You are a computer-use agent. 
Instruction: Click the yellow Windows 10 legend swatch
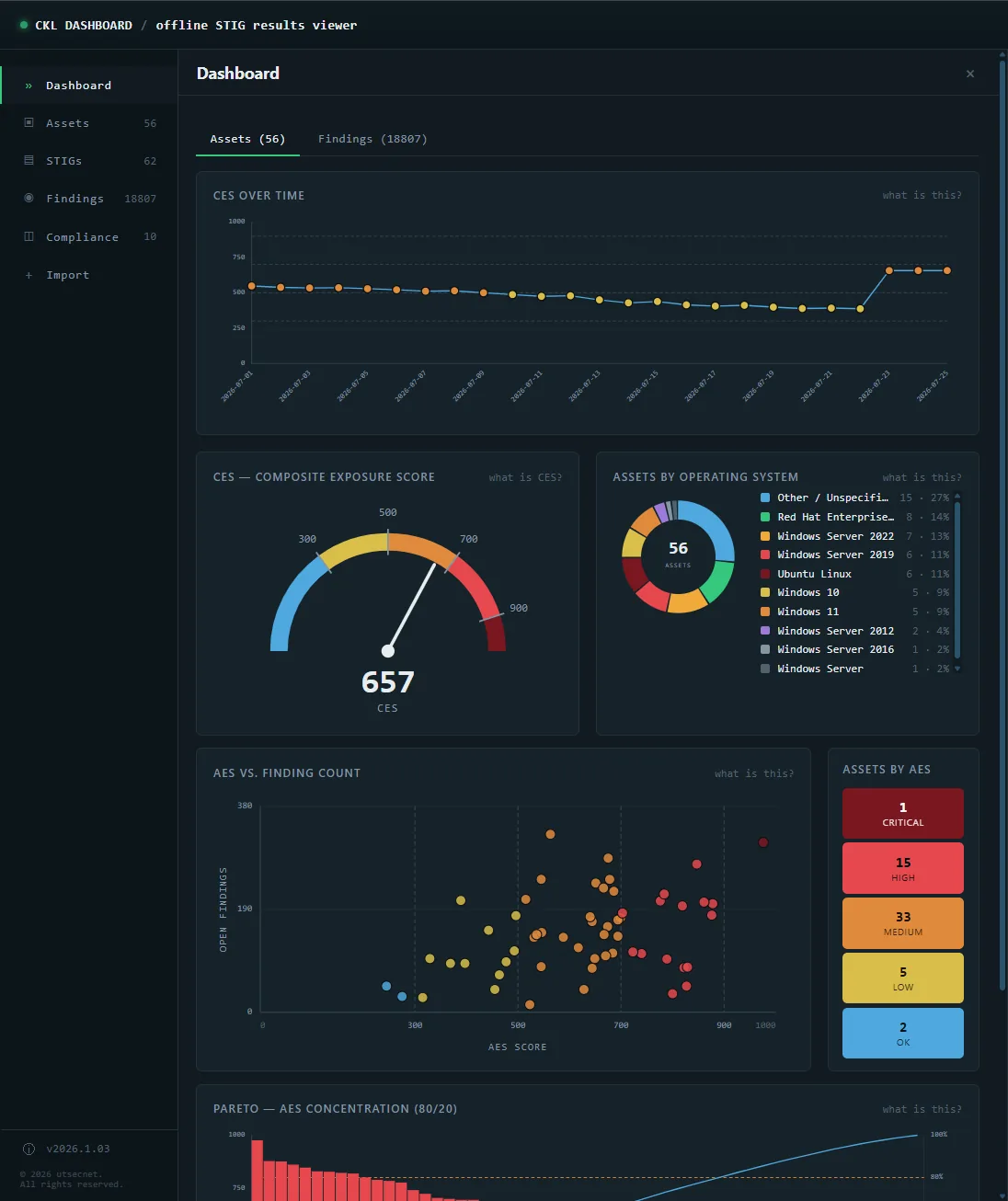pos(765,592)
